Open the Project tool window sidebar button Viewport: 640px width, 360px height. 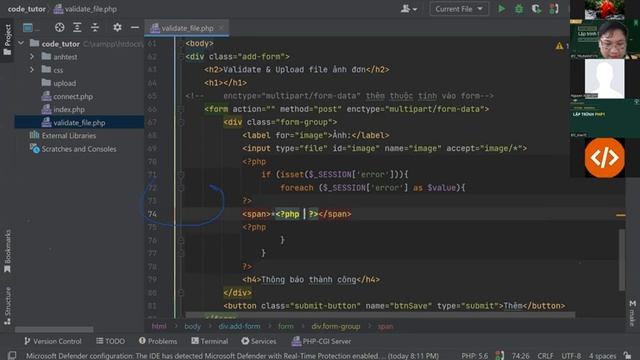coord(7,40)
